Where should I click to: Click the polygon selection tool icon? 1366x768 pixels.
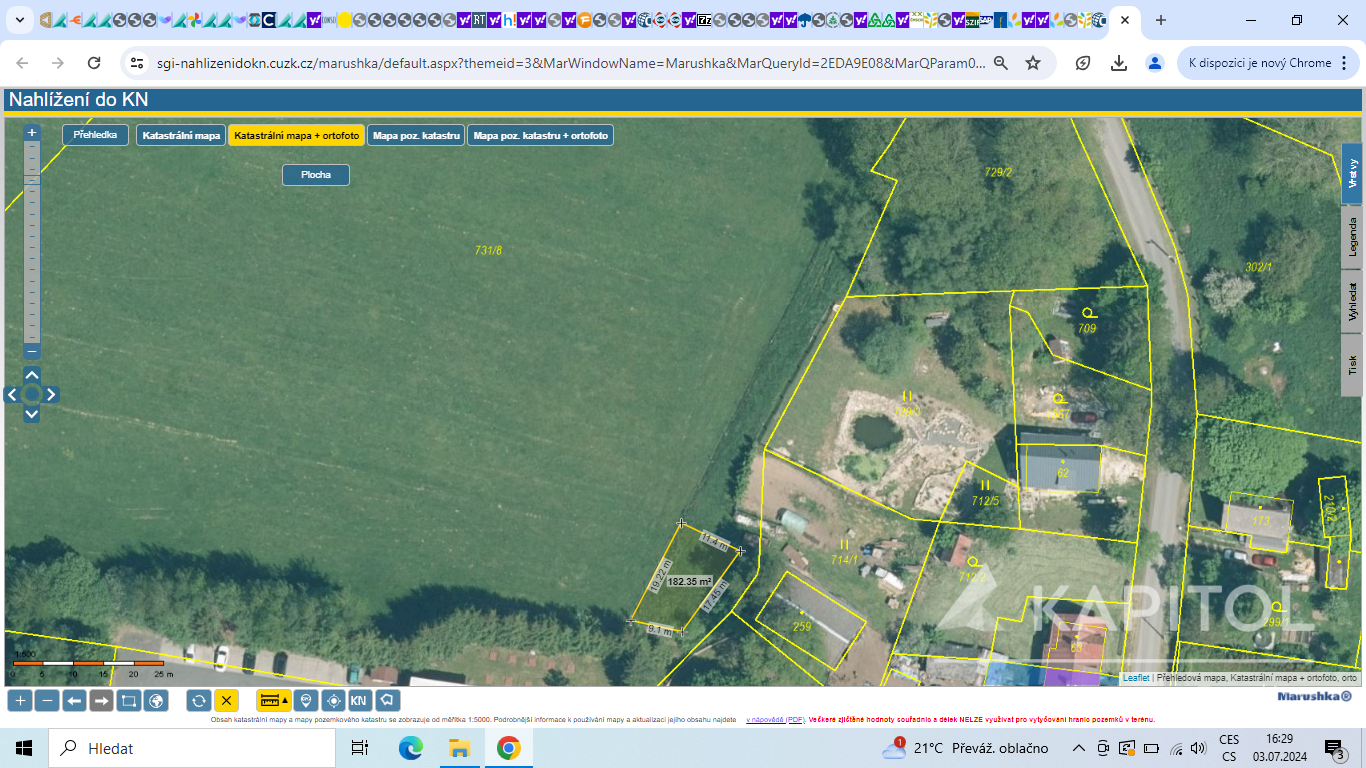coord(387,701)
